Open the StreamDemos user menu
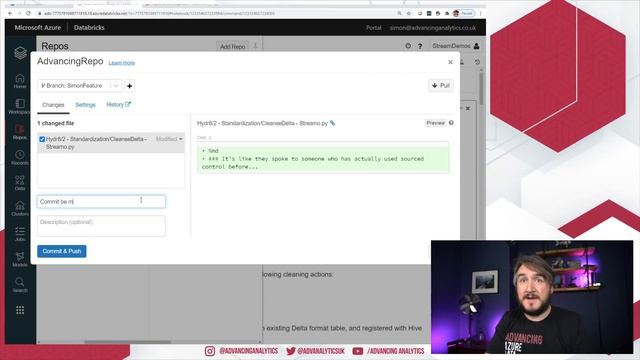This screenshot has width=640, height=360. coord(456,46)
